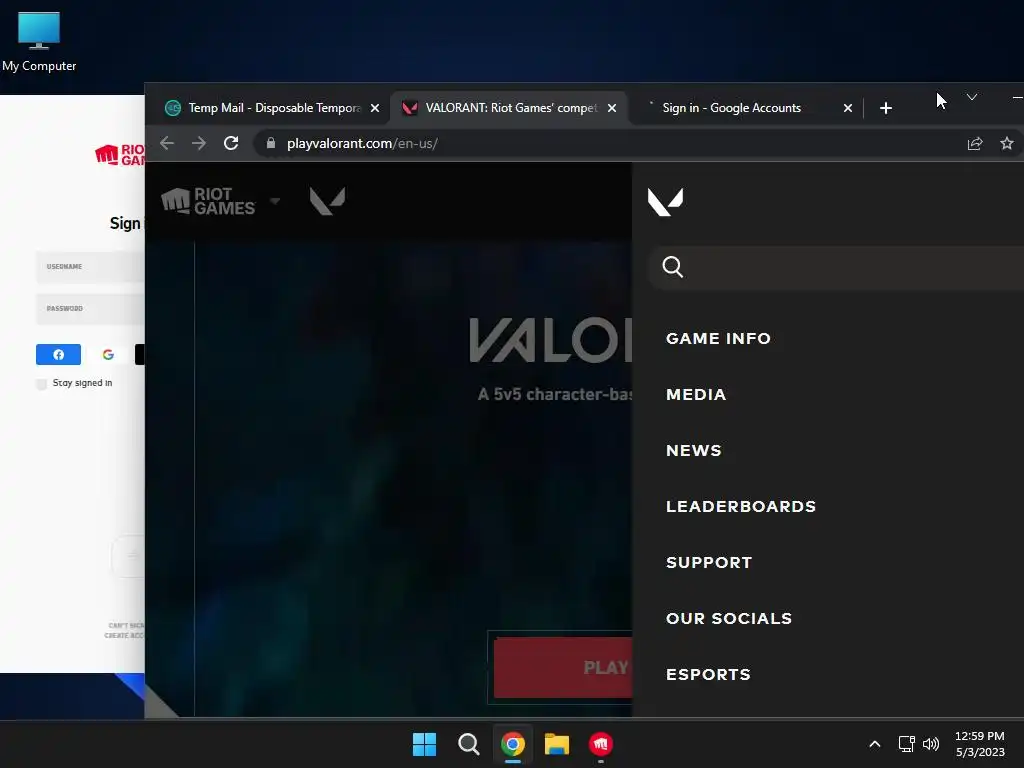This screenshot has height=768, width=1024.
Task: Open the Windows Start menu
Action: tap(424, 744)
